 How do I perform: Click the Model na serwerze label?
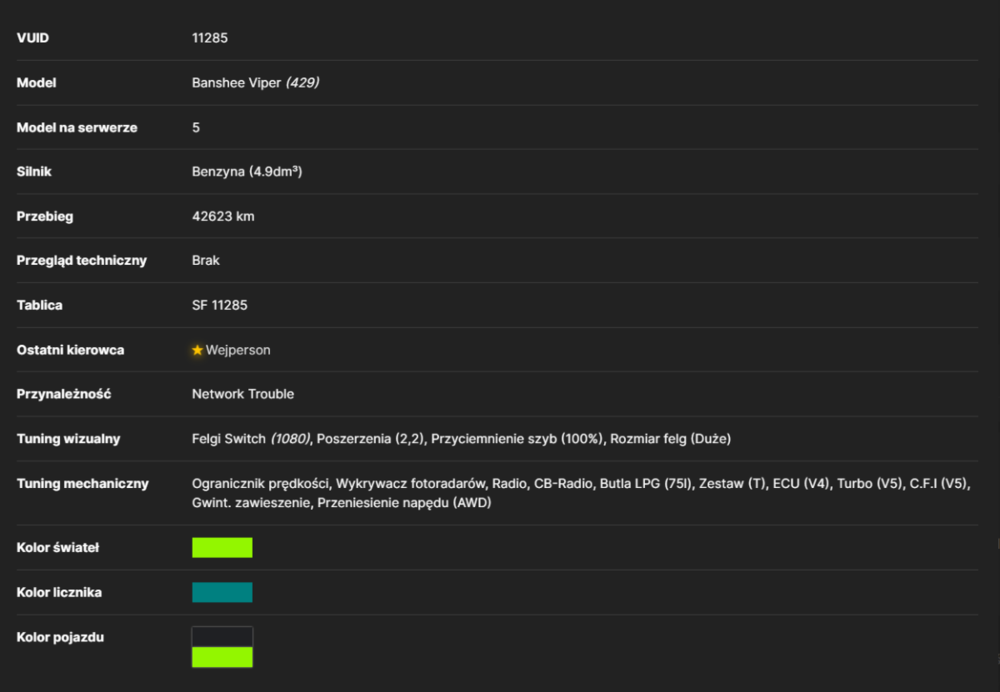77,128
